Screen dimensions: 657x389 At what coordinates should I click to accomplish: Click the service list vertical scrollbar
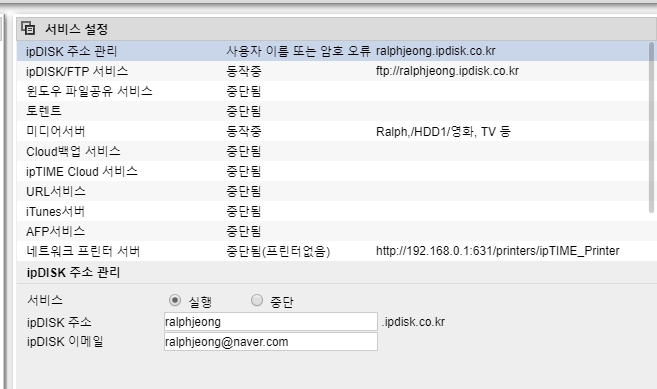(651, 128)
